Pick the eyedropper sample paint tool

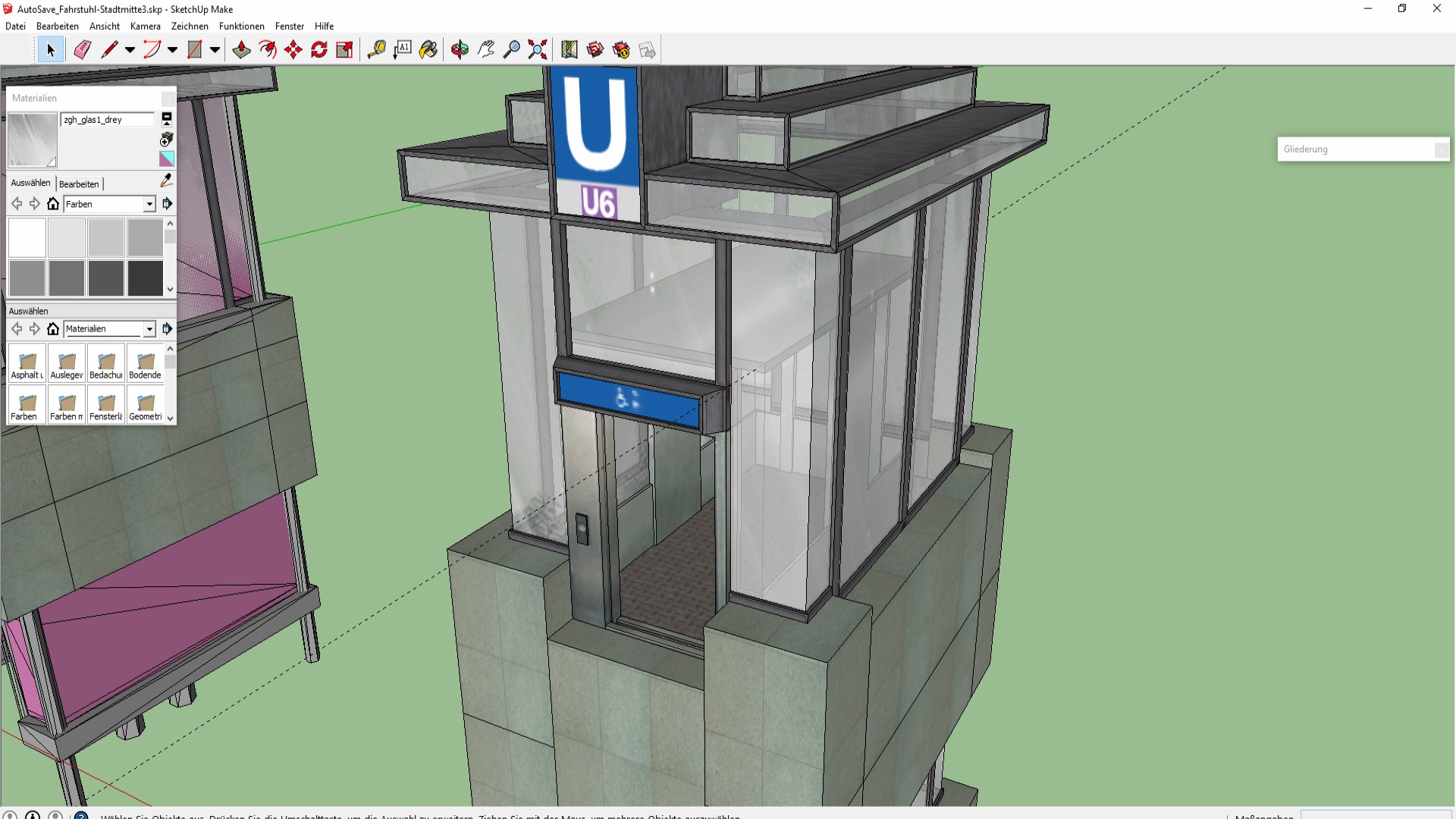point(167,180)
